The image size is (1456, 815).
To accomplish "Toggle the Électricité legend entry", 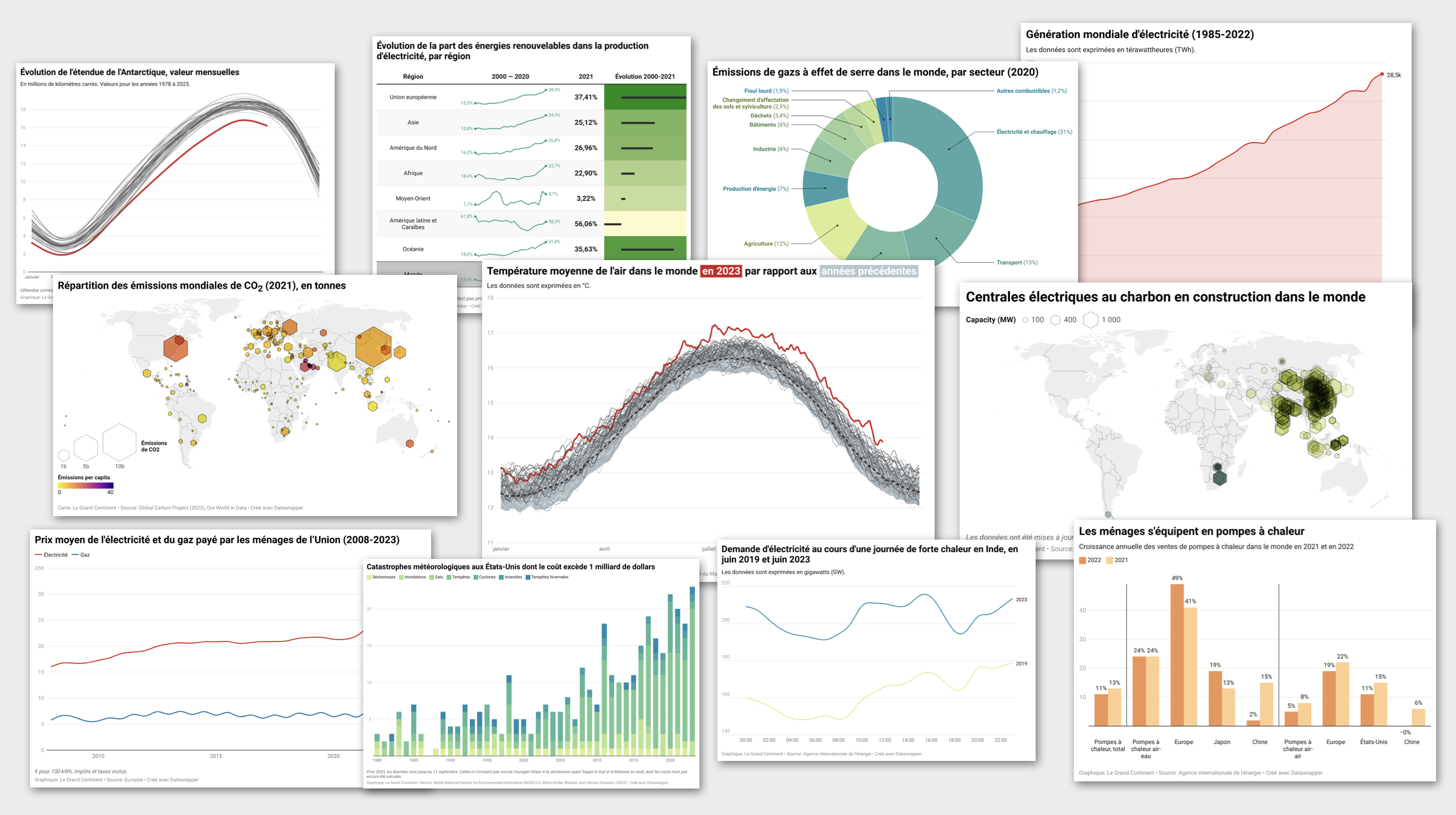I will click(x=52, y=555).
